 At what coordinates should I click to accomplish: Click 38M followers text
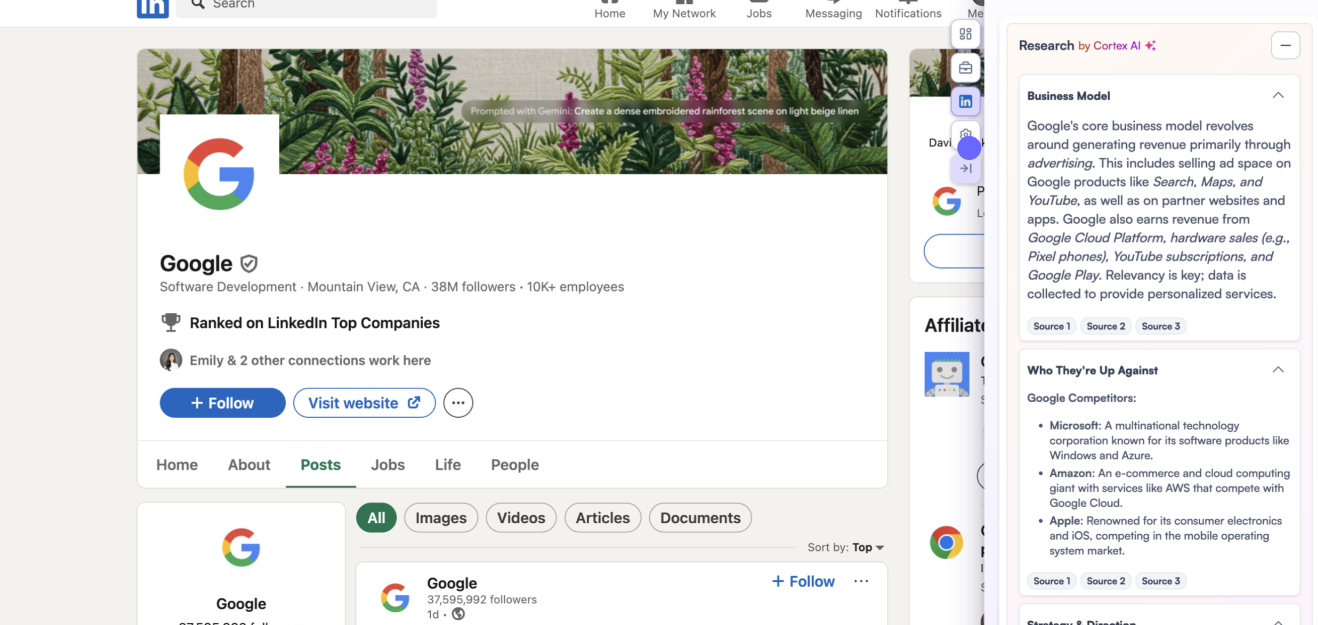pyautogui.click(x=473, y=287)
